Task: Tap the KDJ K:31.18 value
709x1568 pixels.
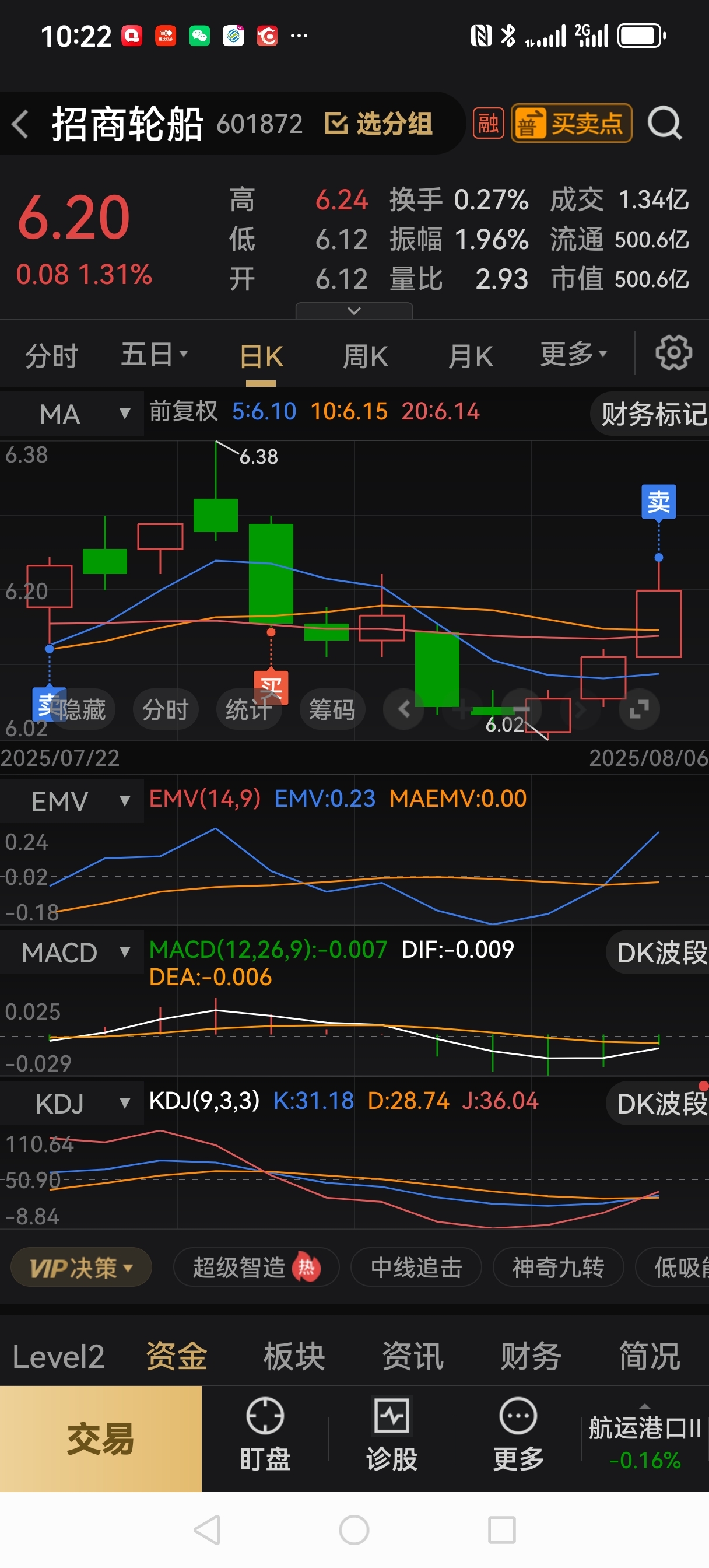Action: pyautogui.click(x=314, y=1101)
